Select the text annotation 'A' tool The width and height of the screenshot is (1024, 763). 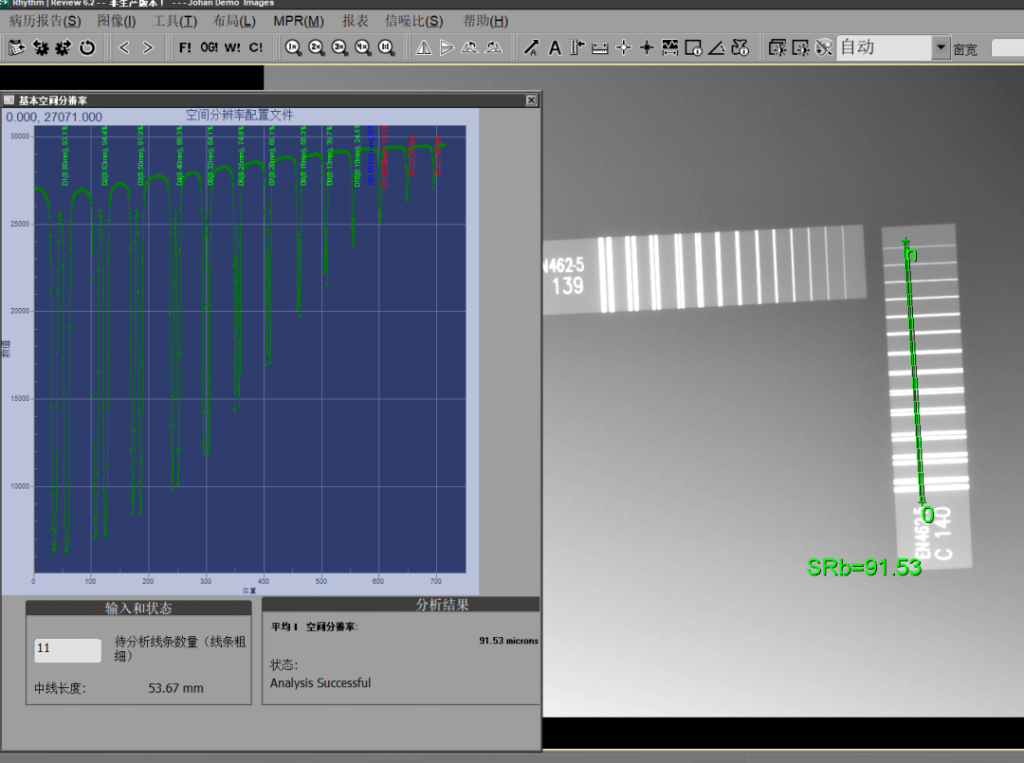pyautogui.click(x=555, y=47)
